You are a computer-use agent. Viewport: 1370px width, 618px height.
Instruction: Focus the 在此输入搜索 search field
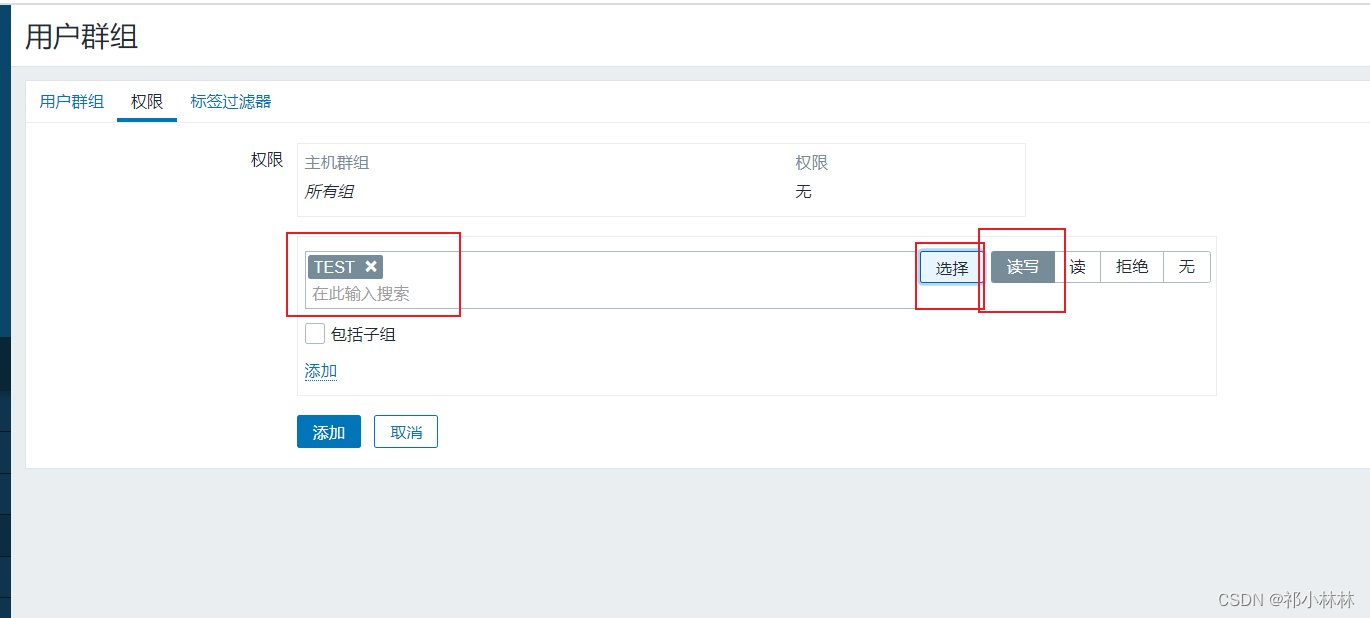tap(611, 294)
